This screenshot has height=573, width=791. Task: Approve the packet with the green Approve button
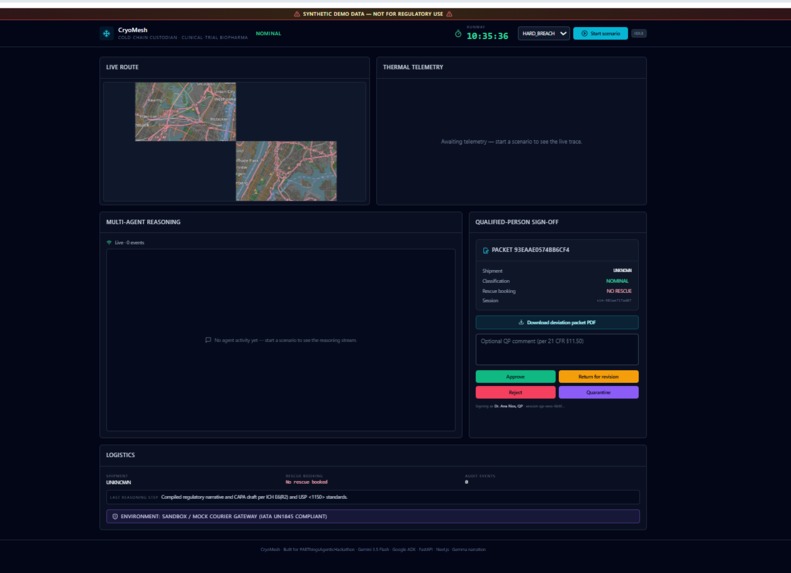pos(516,377)
